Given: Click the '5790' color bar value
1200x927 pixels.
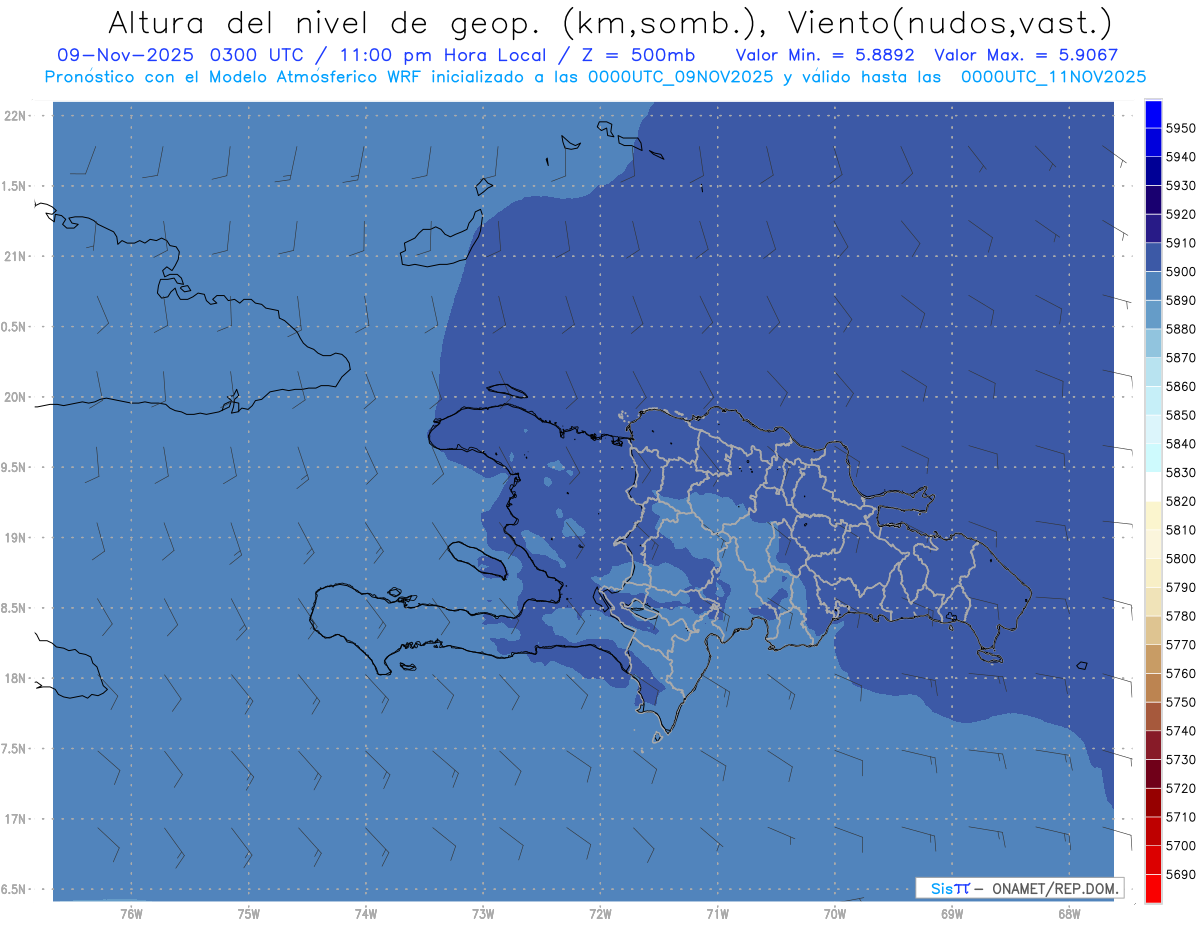Looking at the screenshot, I should [x=1181, y=587].
